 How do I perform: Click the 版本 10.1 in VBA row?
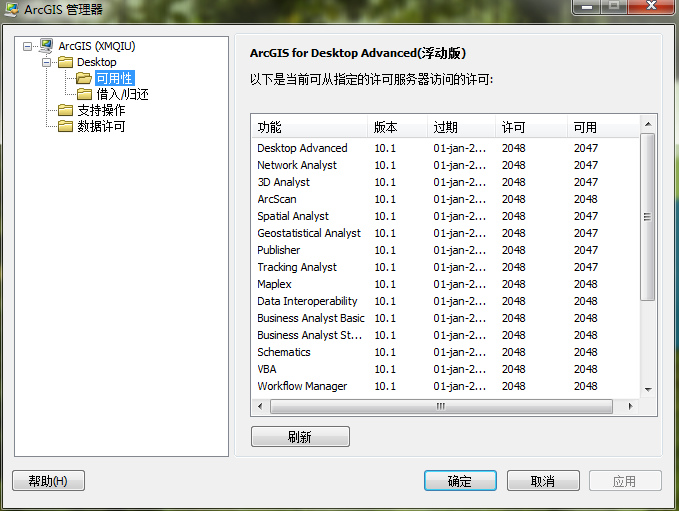pos(385,369)
